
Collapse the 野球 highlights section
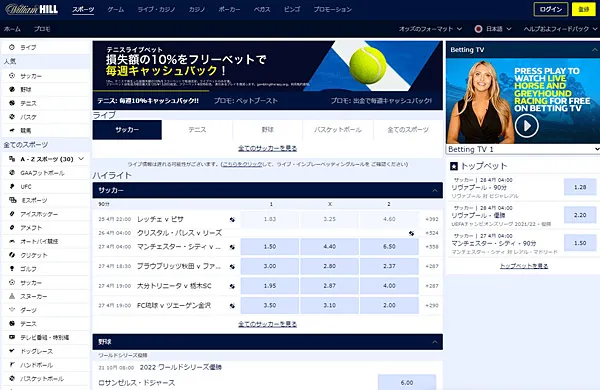tap(435, 342)
